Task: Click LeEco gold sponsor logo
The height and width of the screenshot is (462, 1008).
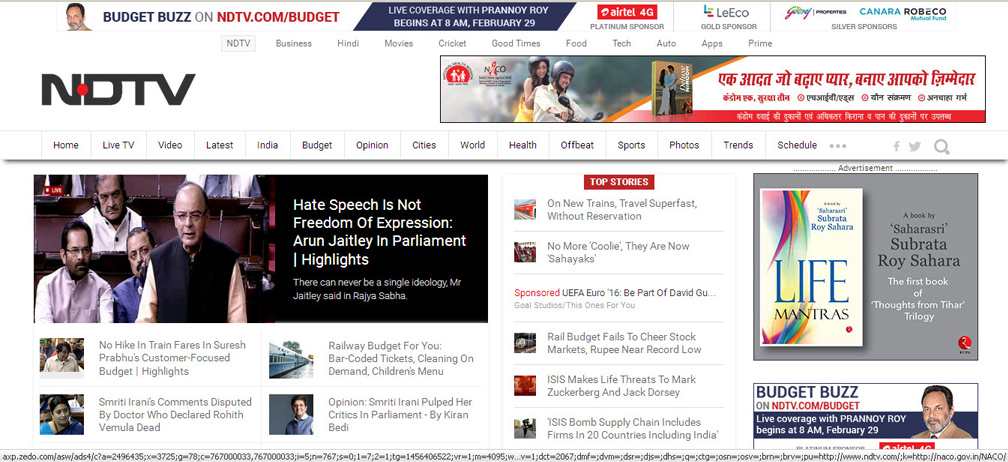Action: click(x=728, y=12)
